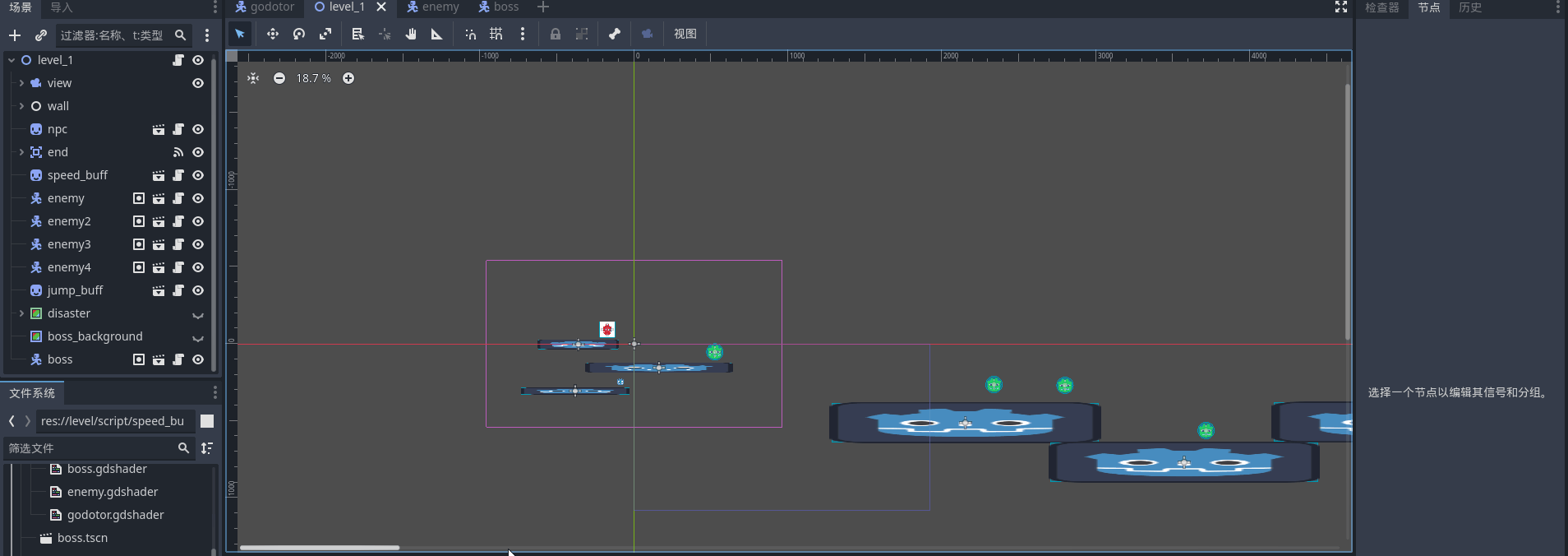Expand the disaster node children

[21, 313]
